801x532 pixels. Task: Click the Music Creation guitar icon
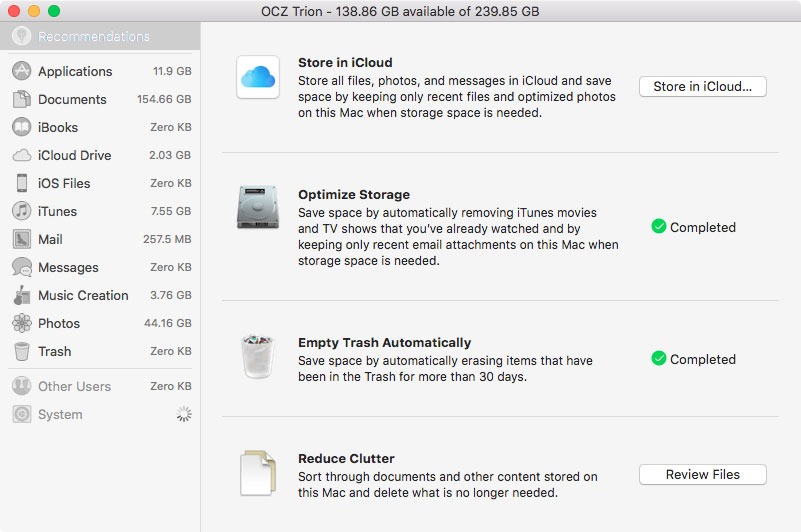[21, 295]
